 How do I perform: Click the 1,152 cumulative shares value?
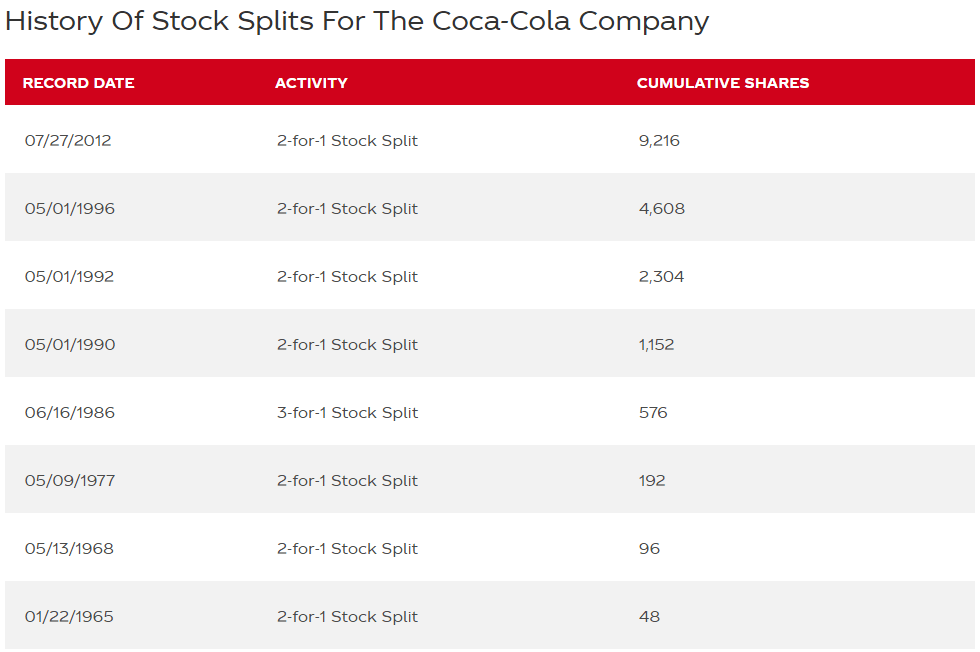657,345
